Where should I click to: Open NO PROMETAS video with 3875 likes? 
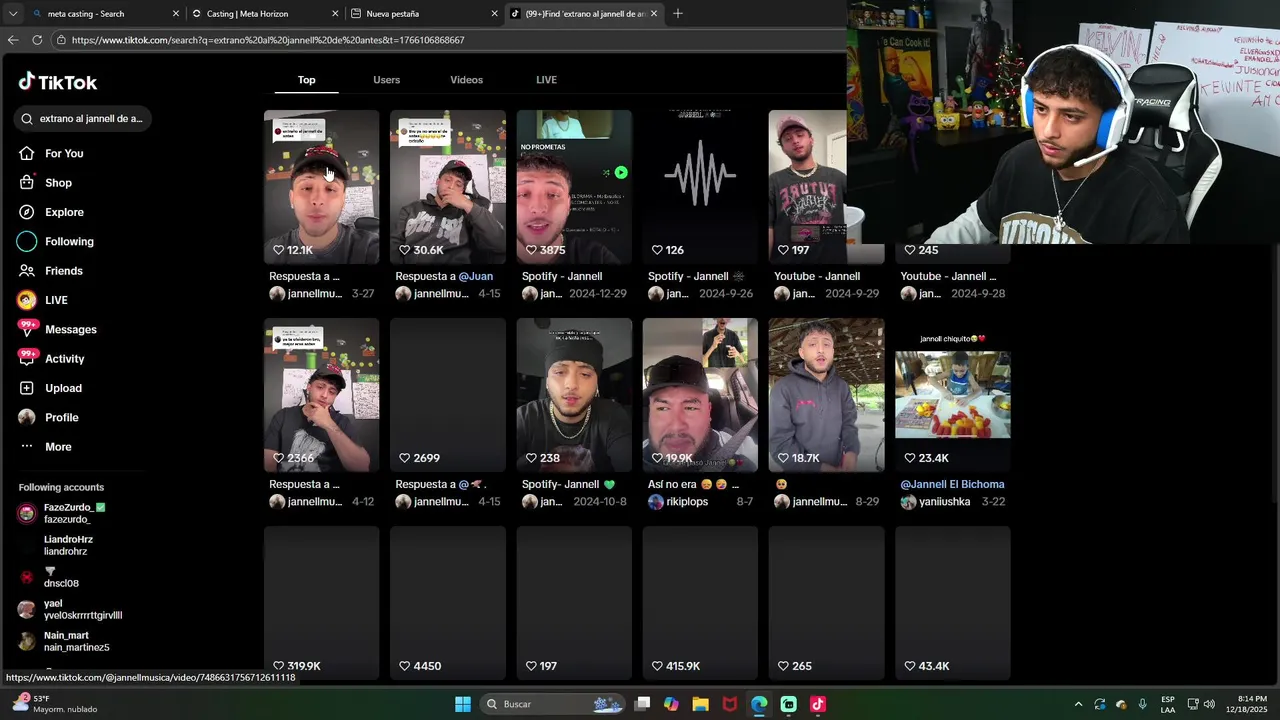(x=574, y=186)
